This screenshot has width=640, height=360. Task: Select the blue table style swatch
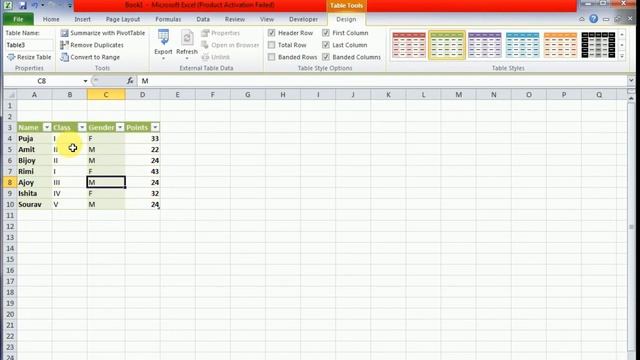pyautogui.click(x=522, y=45)
